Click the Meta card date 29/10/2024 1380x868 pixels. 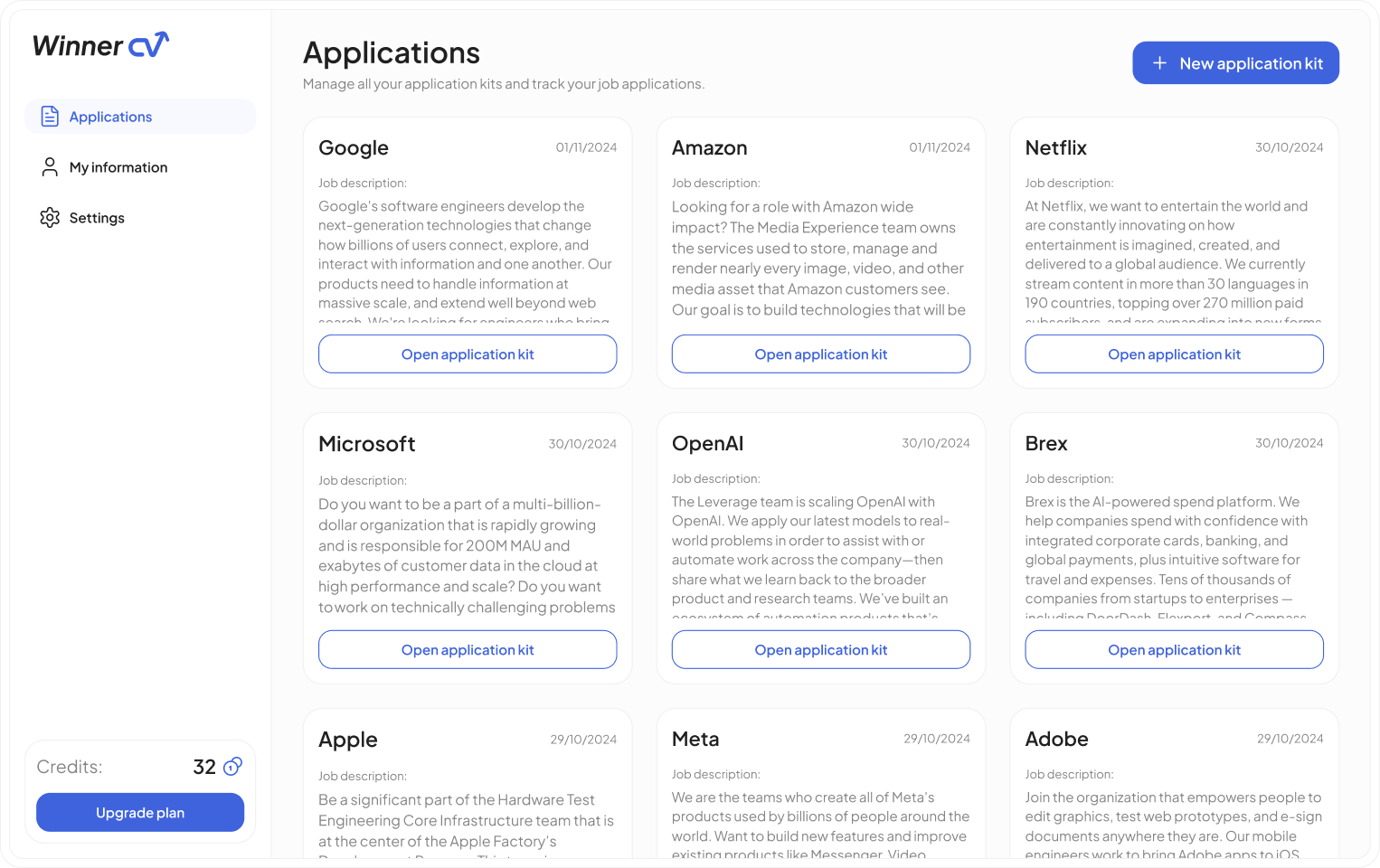point(937,739)
